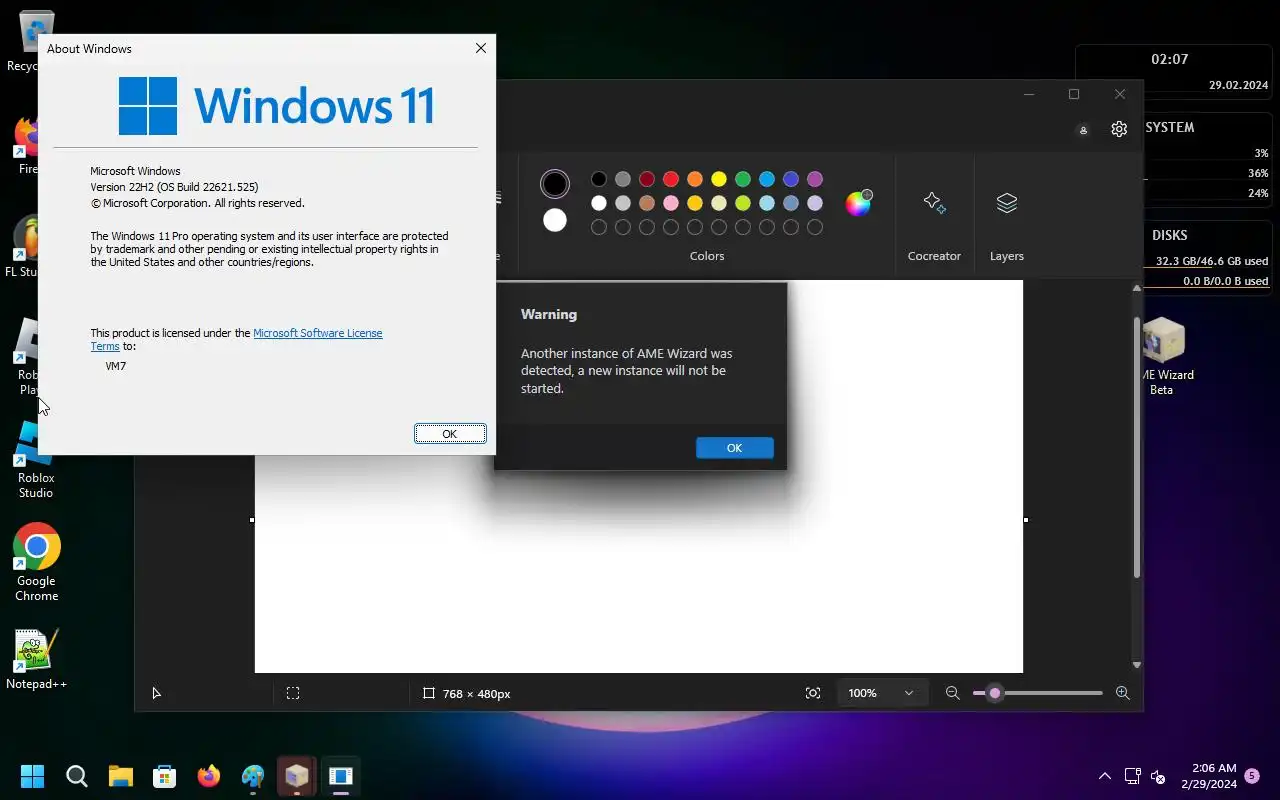
Task: Pick the yellow palette color
Action: pyautogui.click(x=719, y=179)
